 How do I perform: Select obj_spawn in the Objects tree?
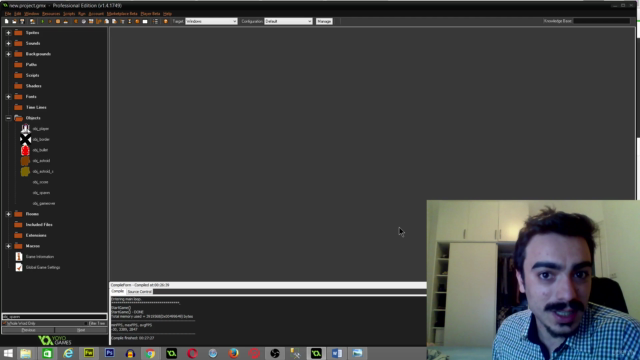coord(41,193)
